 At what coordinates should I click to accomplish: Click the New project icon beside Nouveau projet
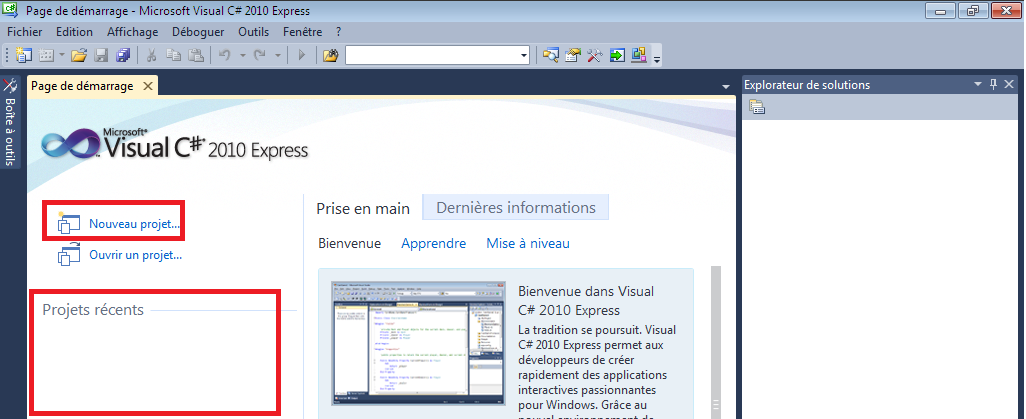(x=68, y=223)
